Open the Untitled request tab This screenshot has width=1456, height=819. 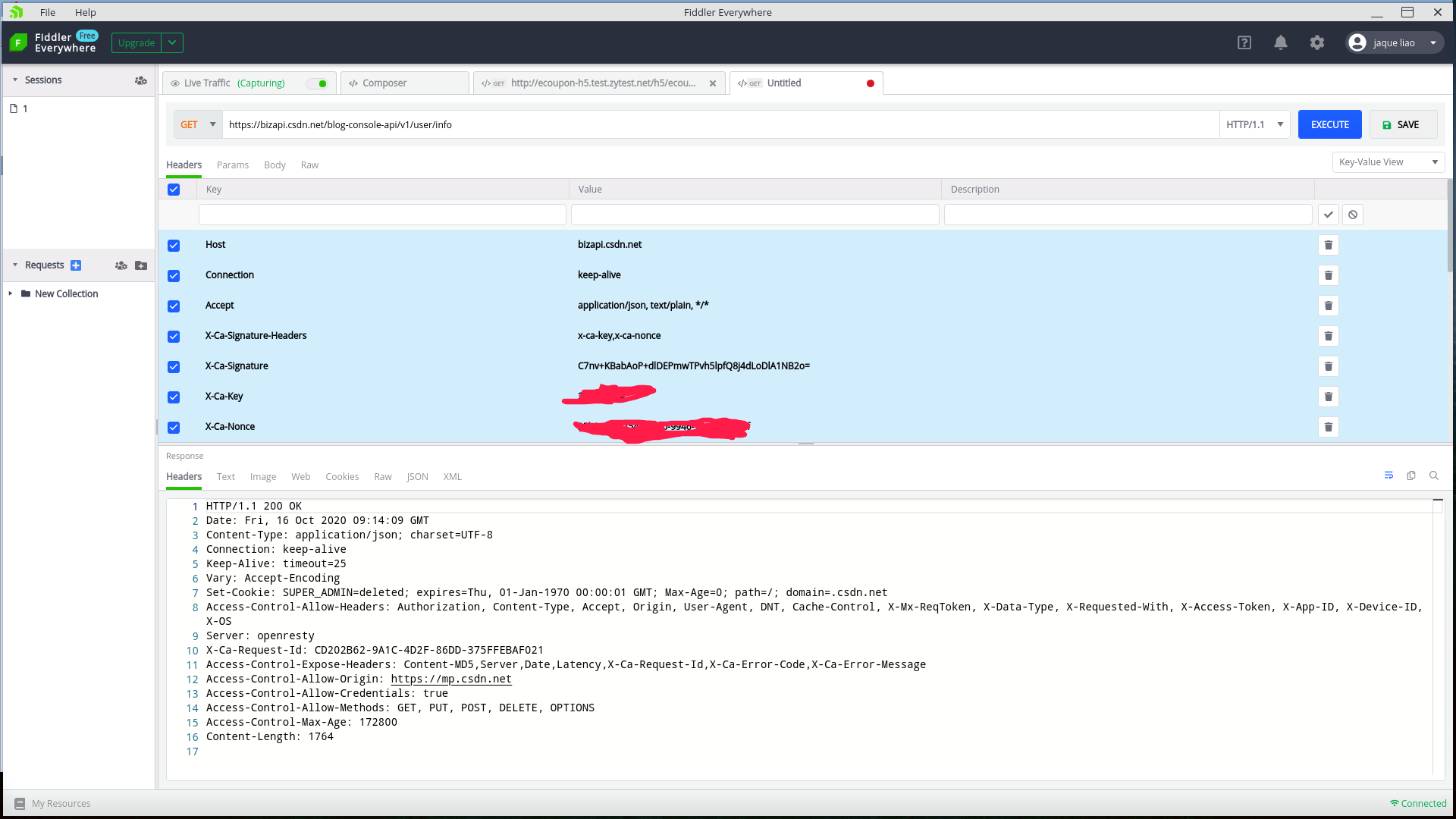806,83
